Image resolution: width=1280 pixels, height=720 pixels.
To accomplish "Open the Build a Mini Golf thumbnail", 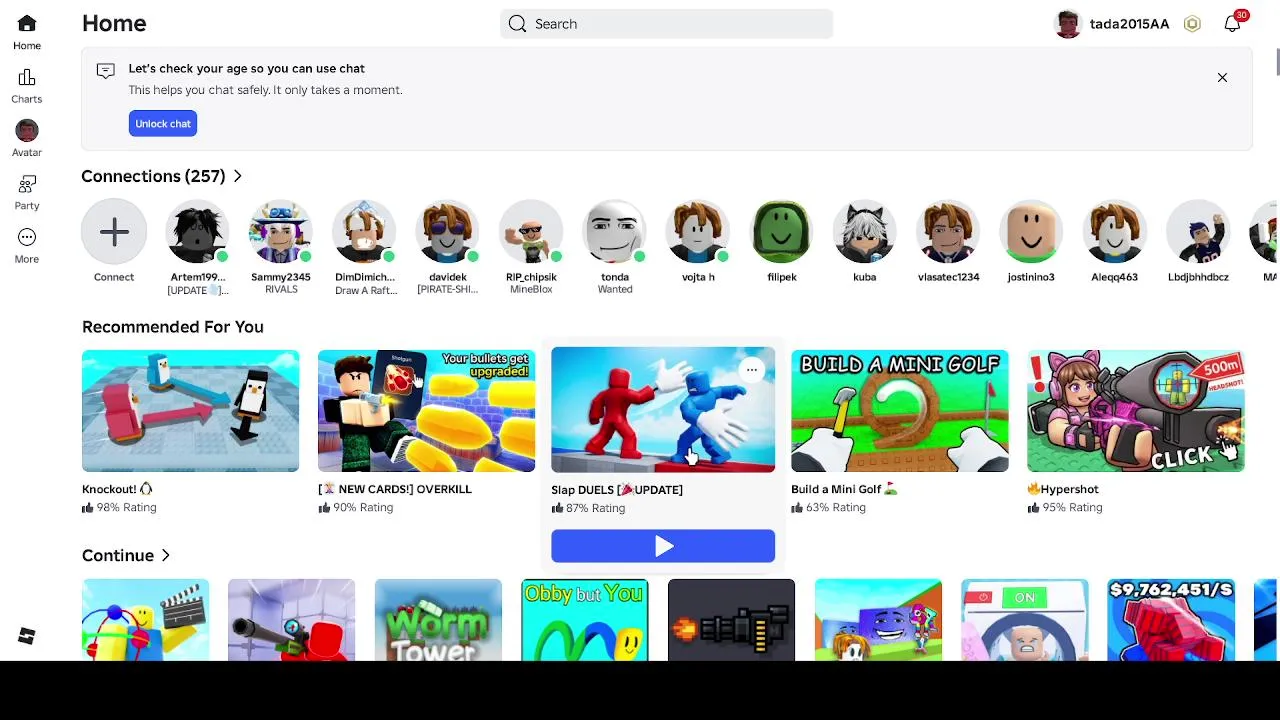I will click(900, 411).
